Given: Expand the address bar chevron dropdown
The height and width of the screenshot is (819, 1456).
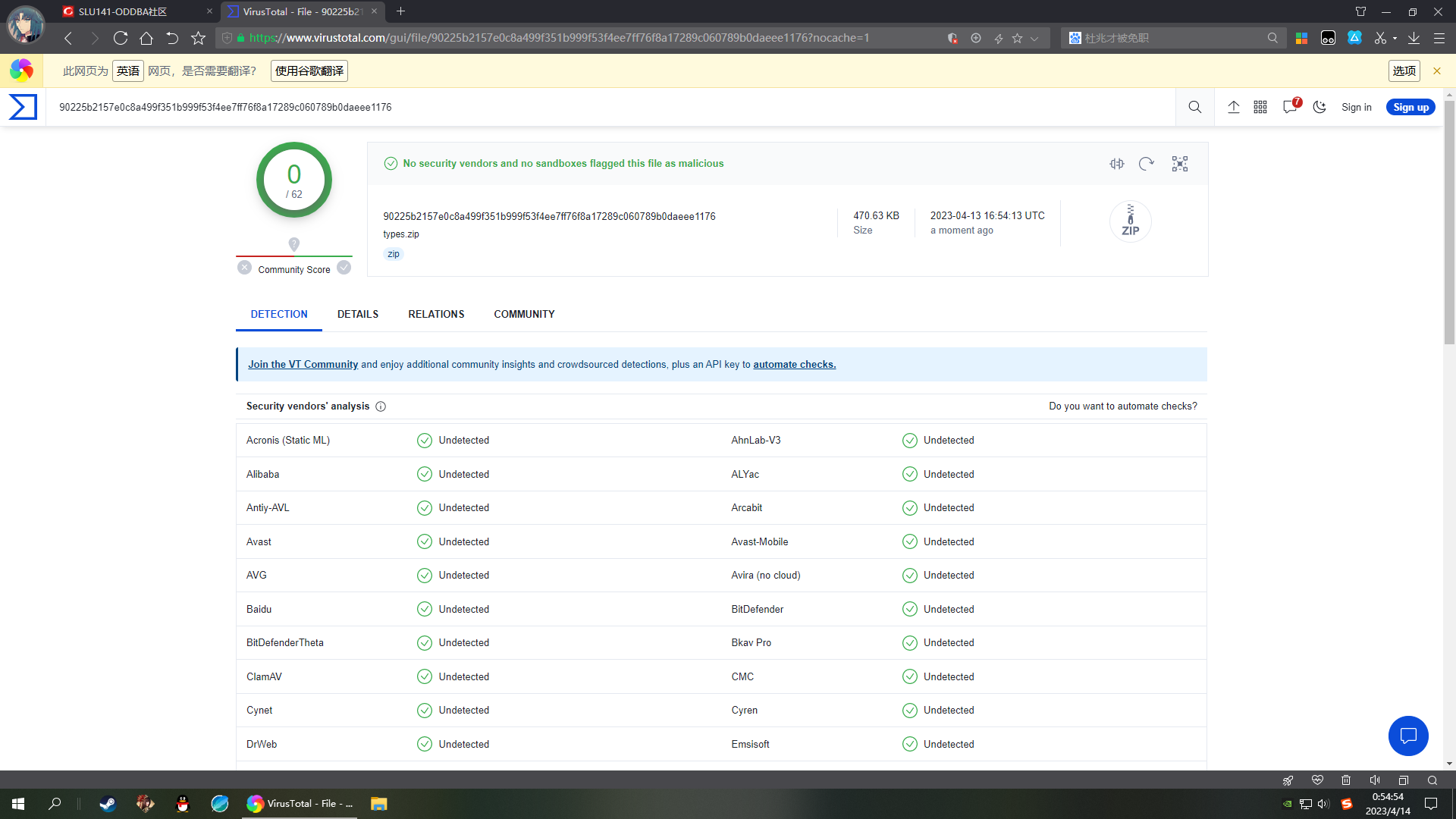Looking at the screenshot, I should (x=1034, y=38).
